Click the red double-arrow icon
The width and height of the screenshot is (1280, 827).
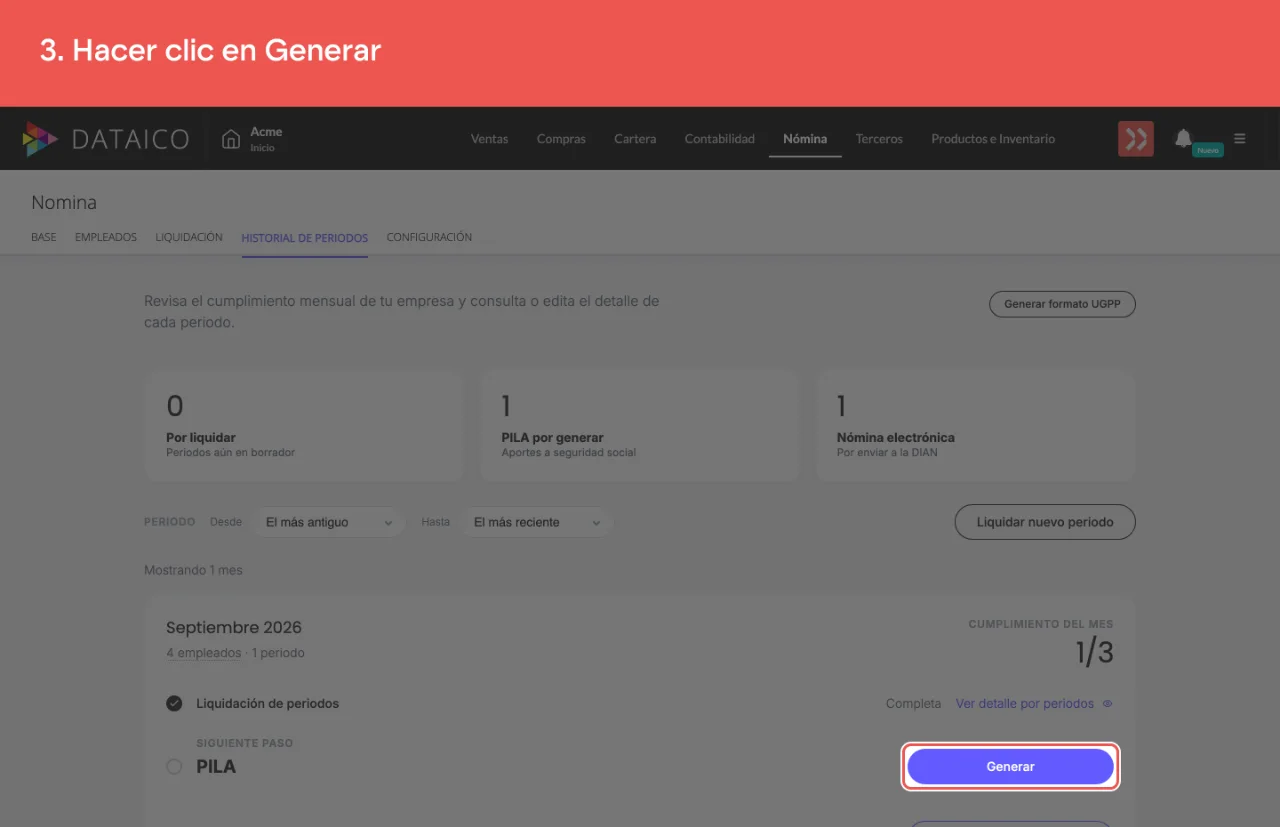(x=1136, y=139)
